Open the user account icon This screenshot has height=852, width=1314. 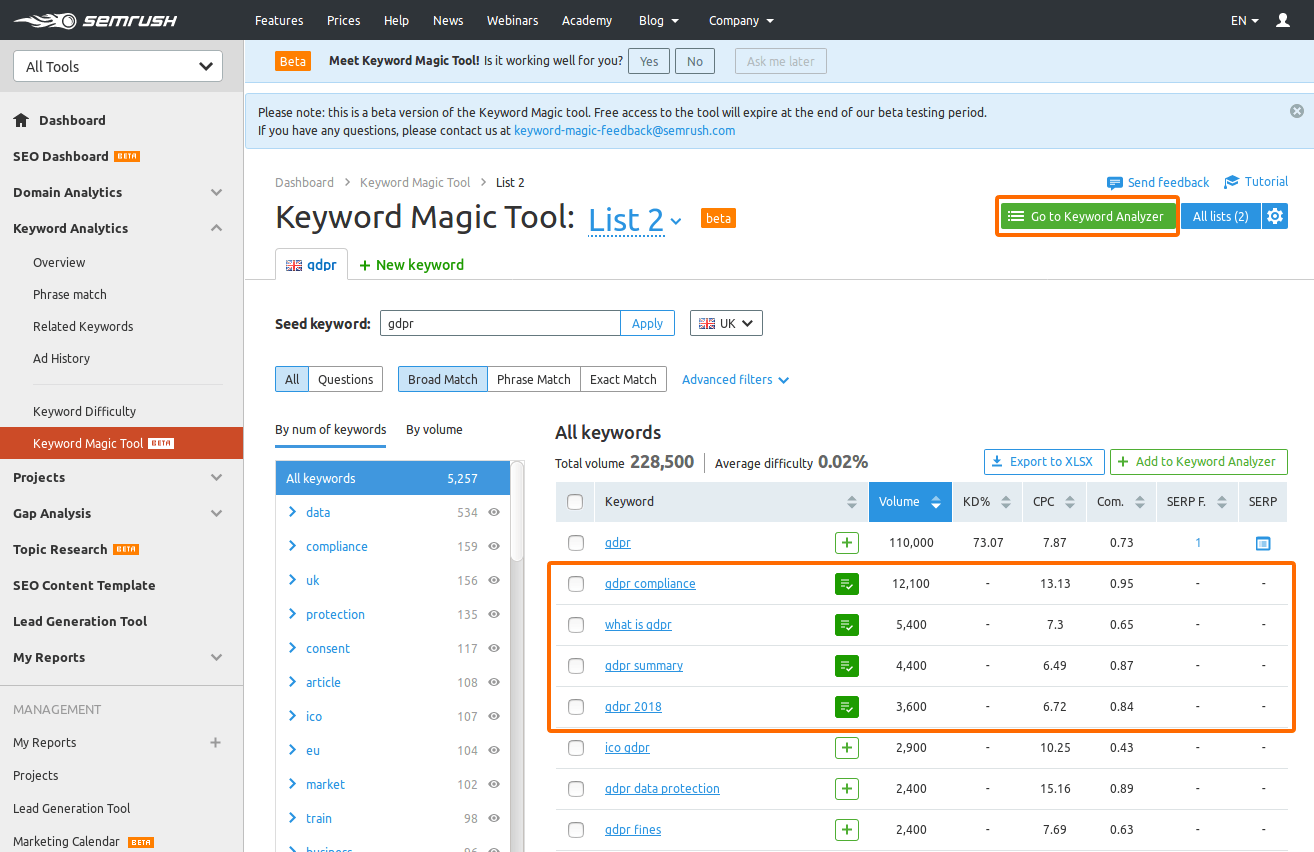1283,20
